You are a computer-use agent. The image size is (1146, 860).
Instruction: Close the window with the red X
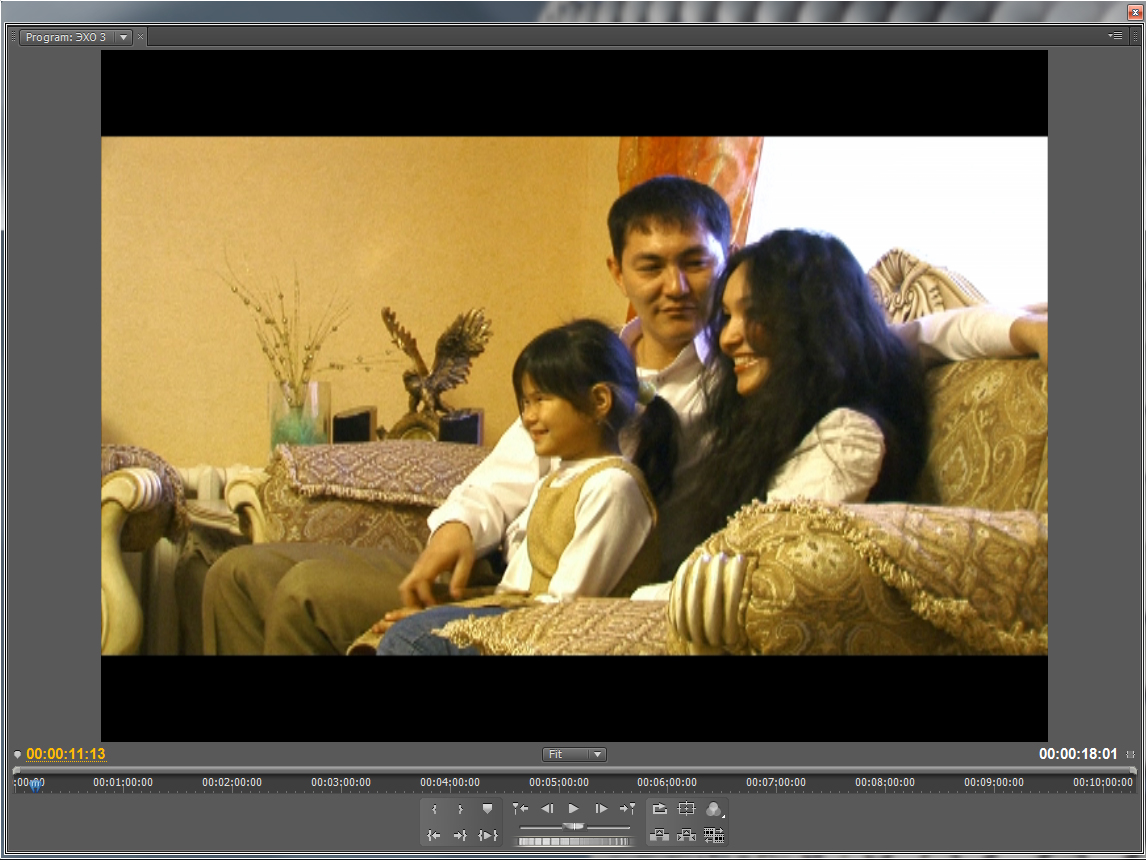[1135, 12]
